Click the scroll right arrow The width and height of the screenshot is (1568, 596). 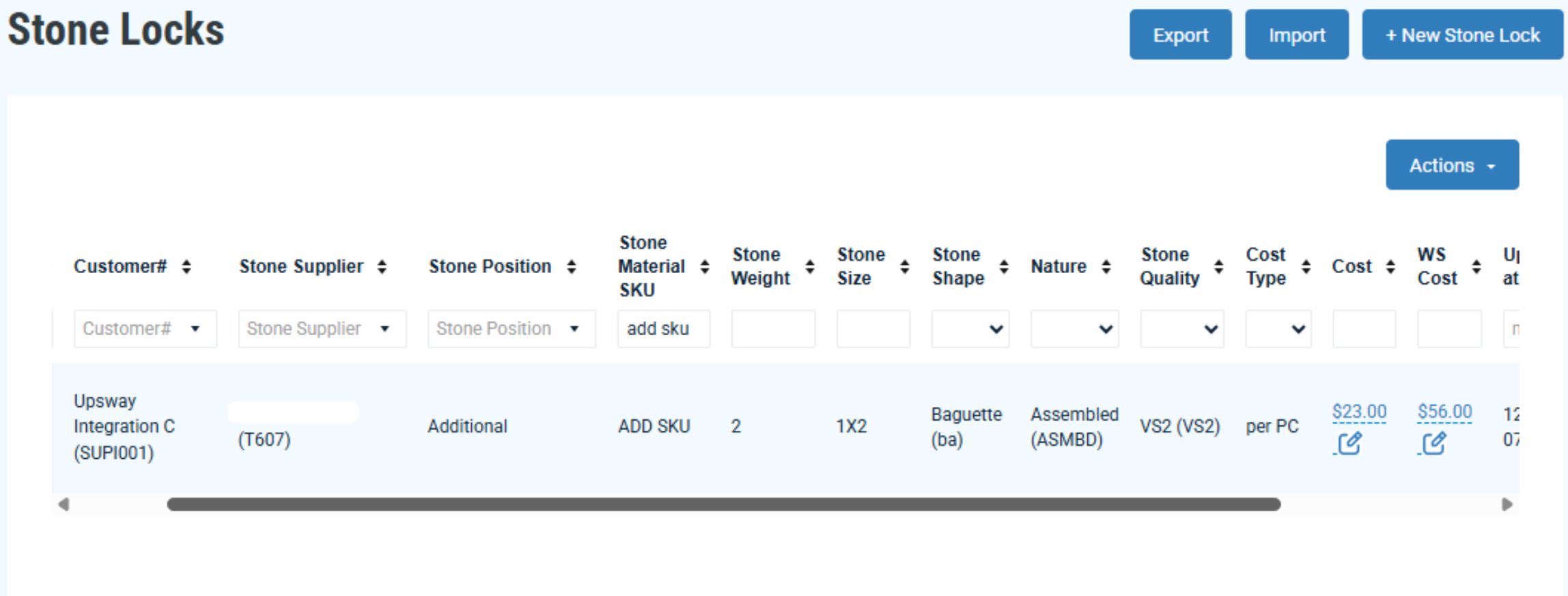coord(1507,505)
